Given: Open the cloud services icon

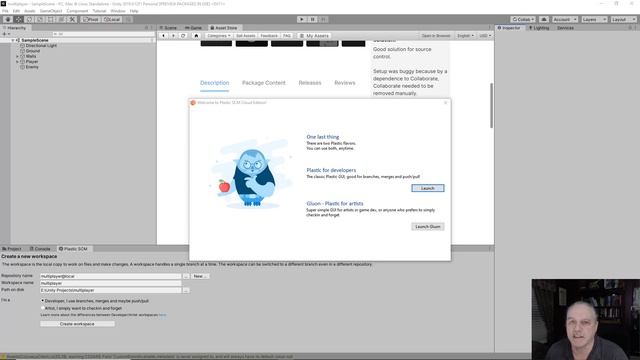Looking at the screenshot, I should coord(544,19).
